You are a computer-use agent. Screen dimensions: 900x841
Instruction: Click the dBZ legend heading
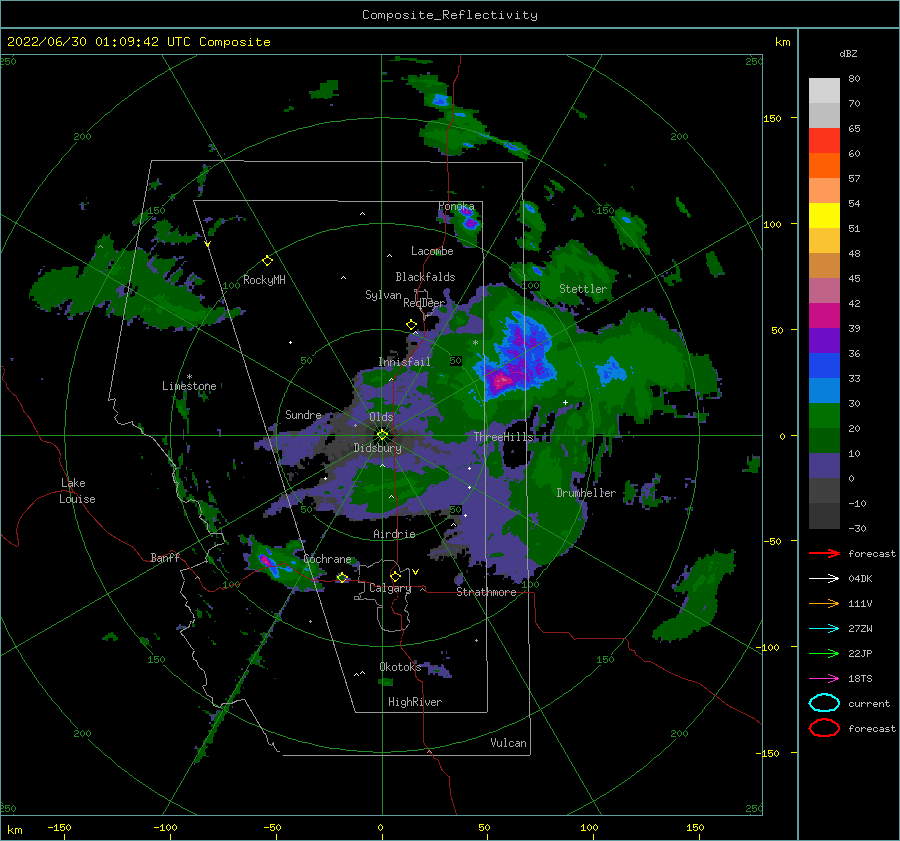(848, 53)
